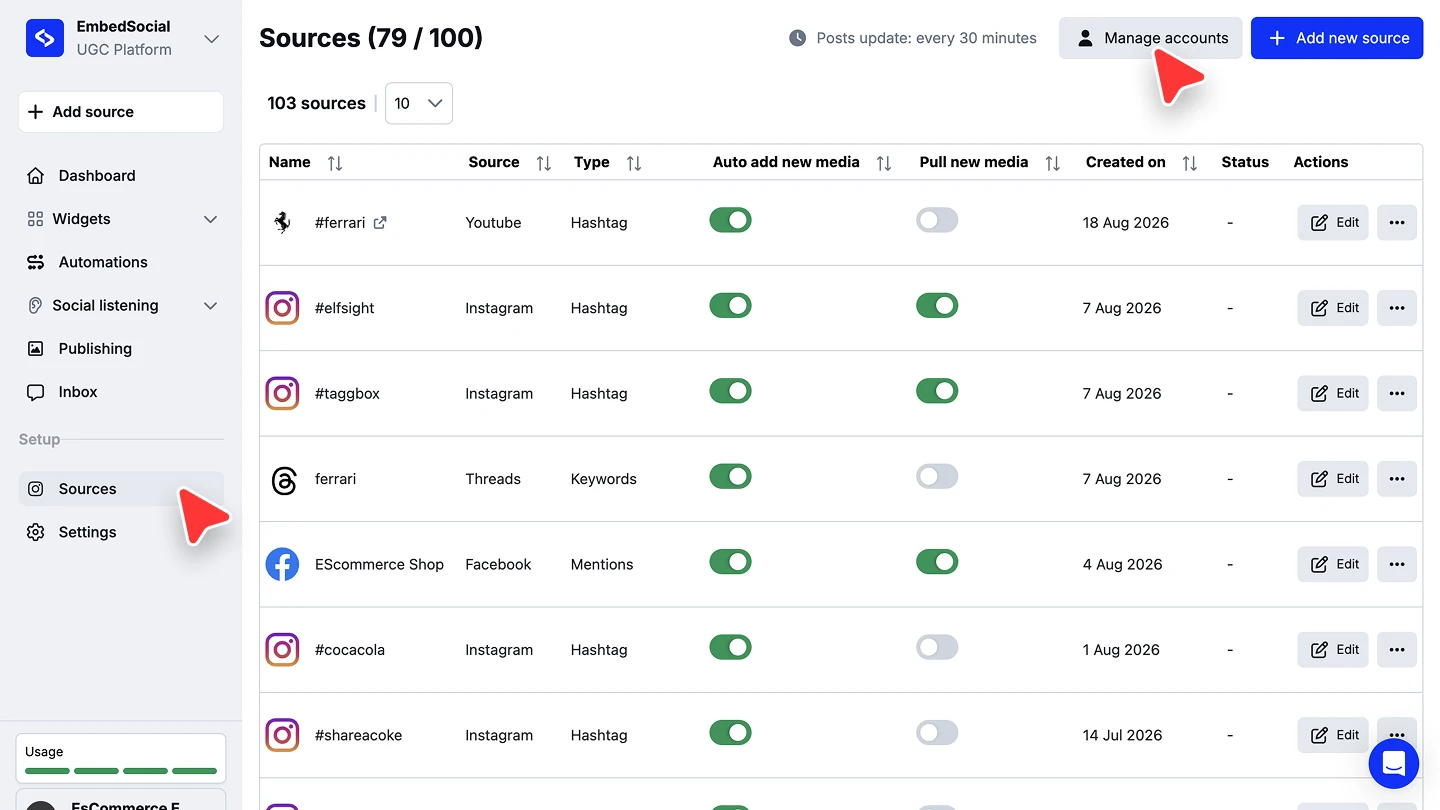Open the EmbedSocial workspace switcher chevron
Image resolution: width=1440 pixels, height=810 pixels.
211,39
